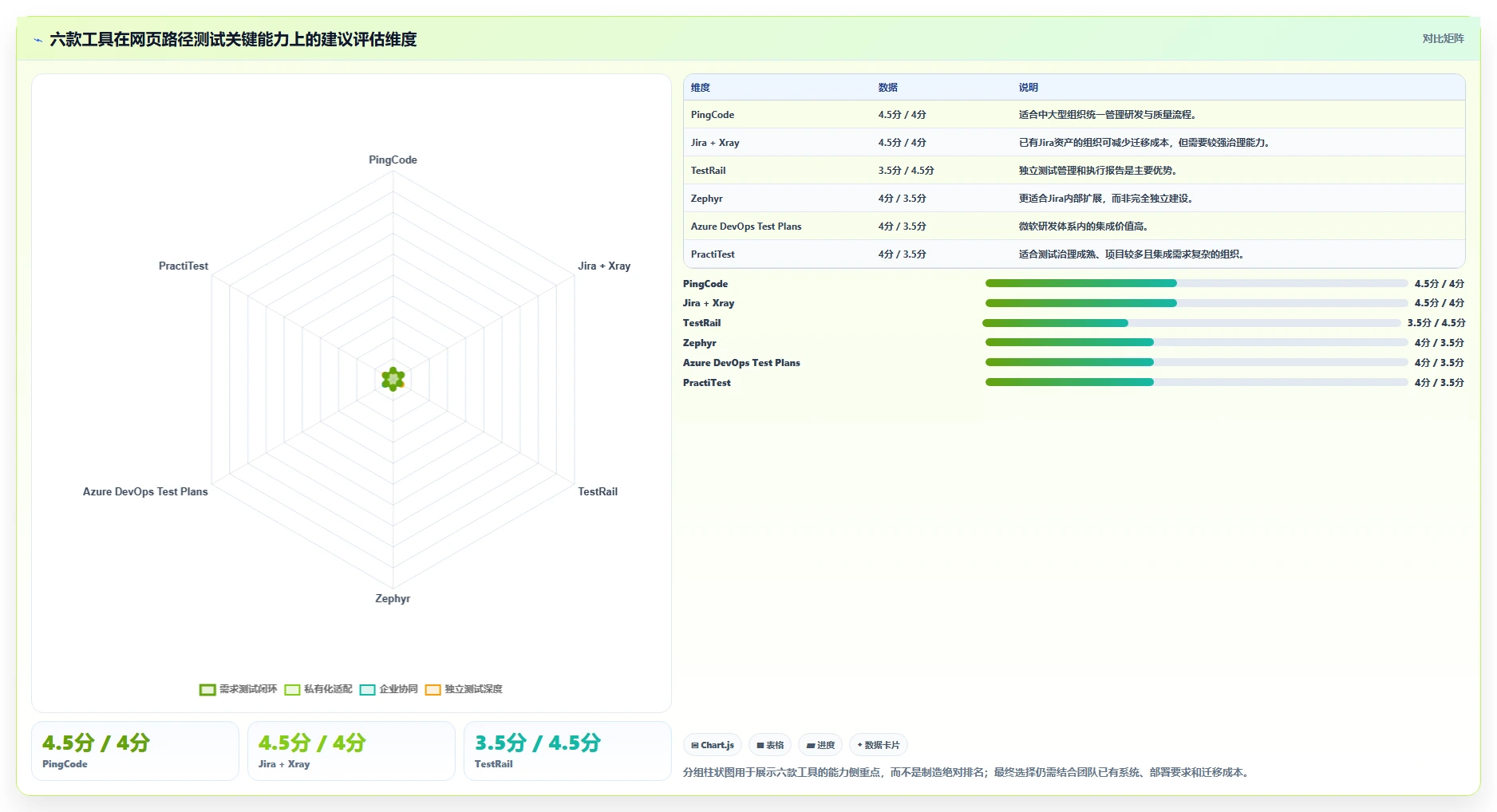Toggle the 需求测试闭环 legend item
Screen dimensions: 1497x812
click(238, 689)
